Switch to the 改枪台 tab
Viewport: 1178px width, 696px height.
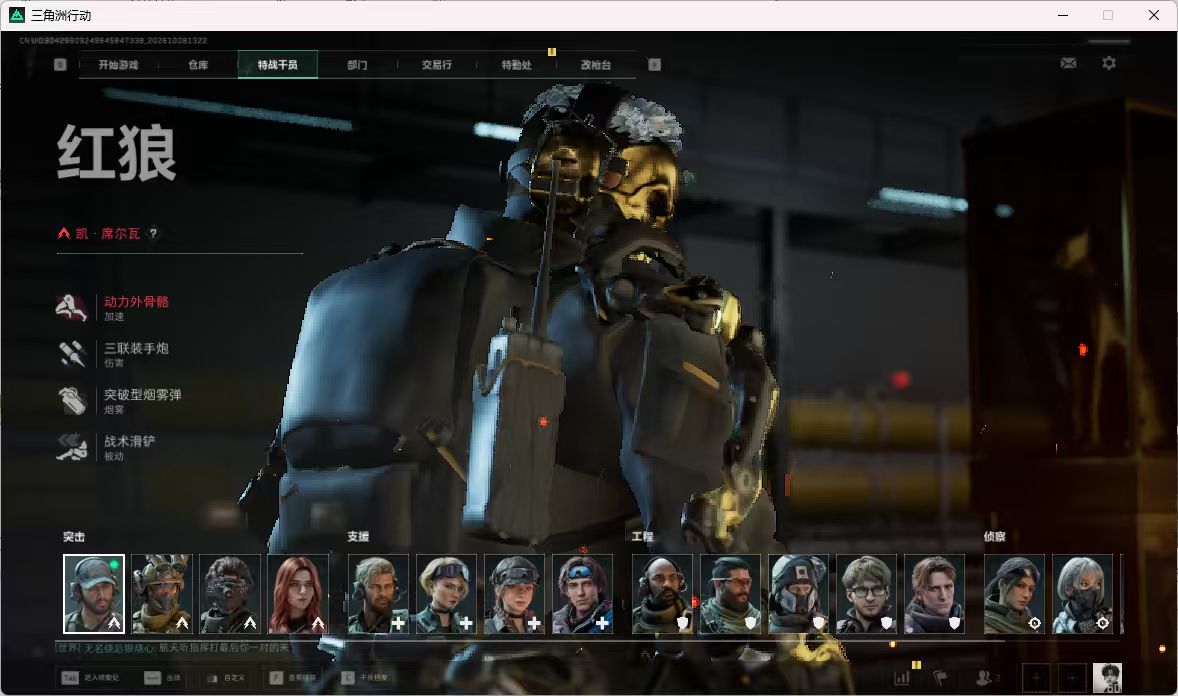point(596,65)
